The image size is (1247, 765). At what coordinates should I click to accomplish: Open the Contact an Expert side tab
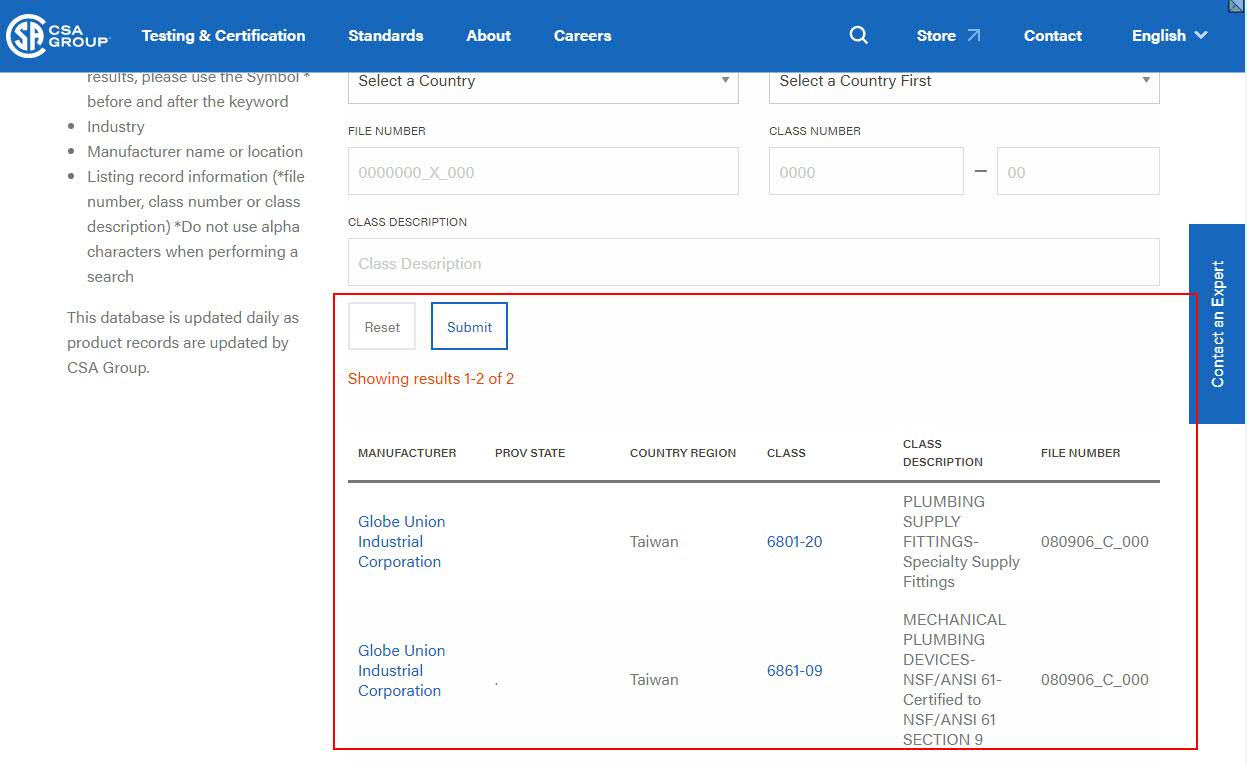click(x=1217, y=323)
